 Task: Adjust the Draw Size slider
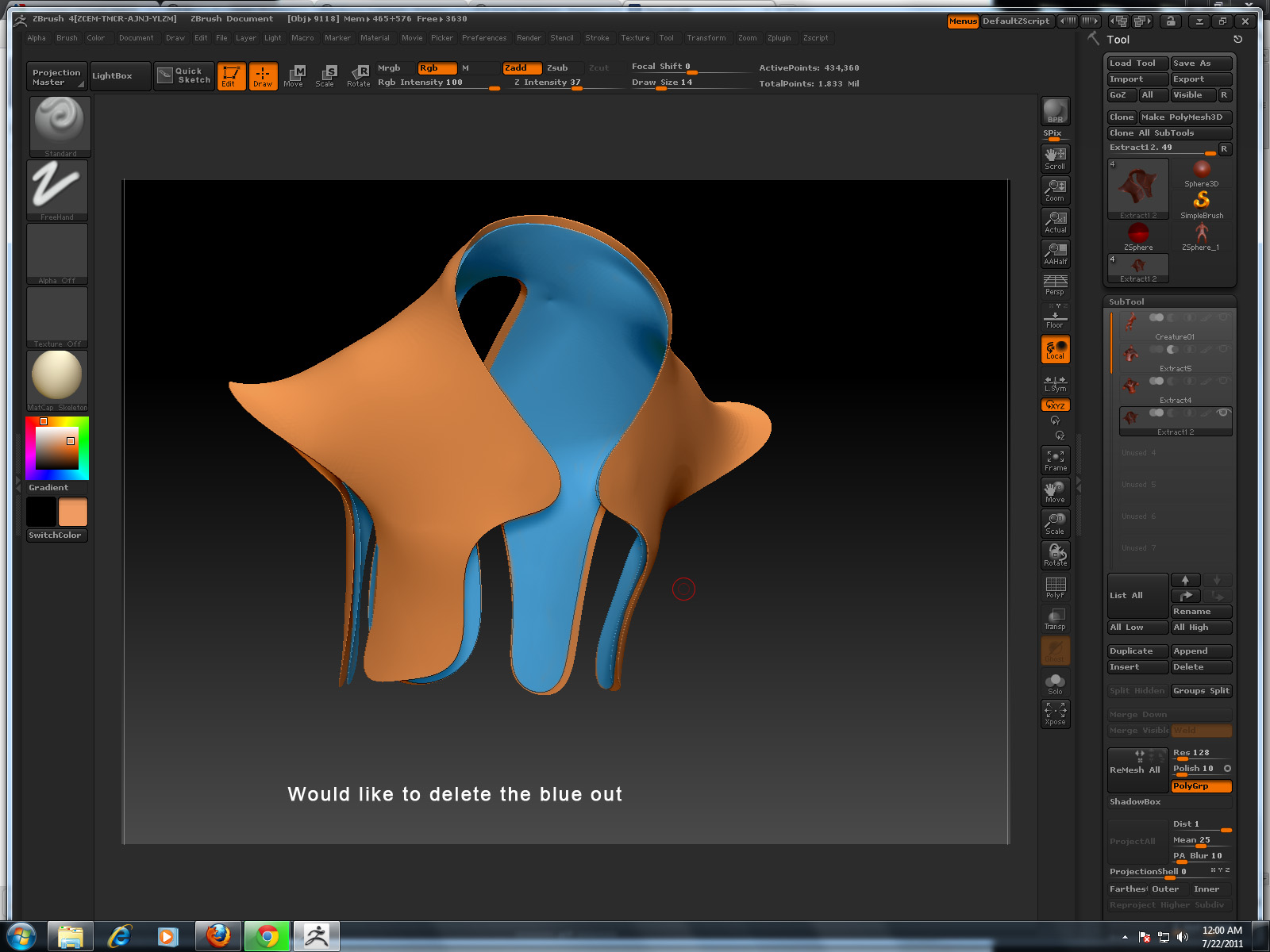[691, 83]
